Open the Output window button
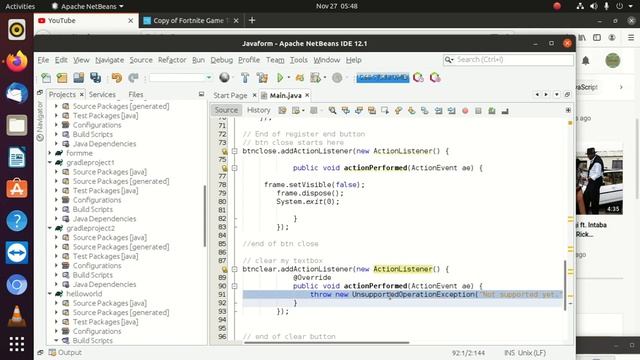The width and height of the screenshot is (640, 360). 65,352
